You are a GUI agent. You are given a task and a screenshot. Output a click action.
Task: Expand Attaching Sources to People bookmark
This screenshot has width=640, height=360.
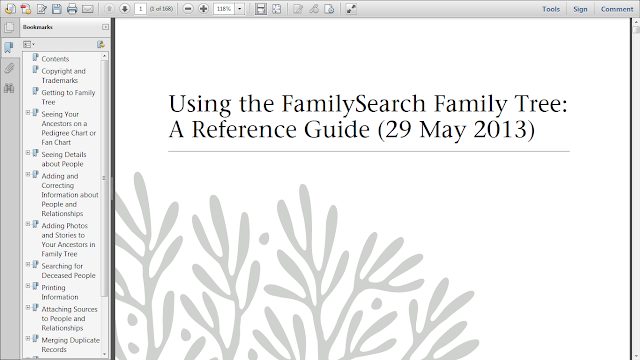pos(28,307)
